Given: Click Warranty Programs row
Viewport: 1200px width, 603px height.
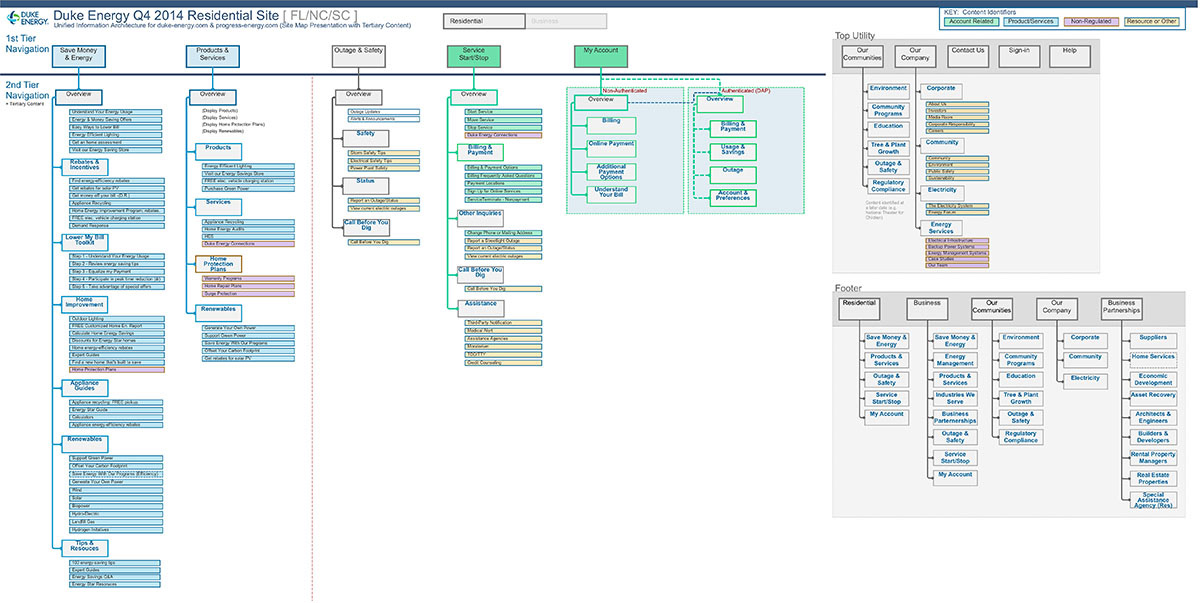Looking at the screenshot, I should (248, 279).
